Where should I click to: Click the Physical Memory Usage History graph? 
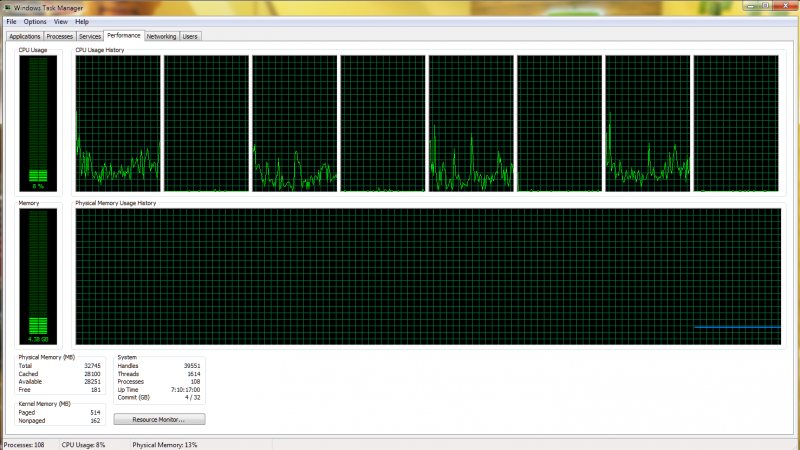pos(428,277)
